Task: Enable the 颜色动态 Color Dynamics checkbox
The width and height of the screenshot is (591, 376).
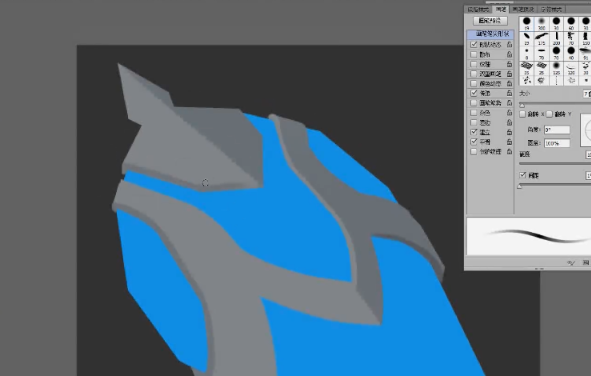Action: [474, 83]
